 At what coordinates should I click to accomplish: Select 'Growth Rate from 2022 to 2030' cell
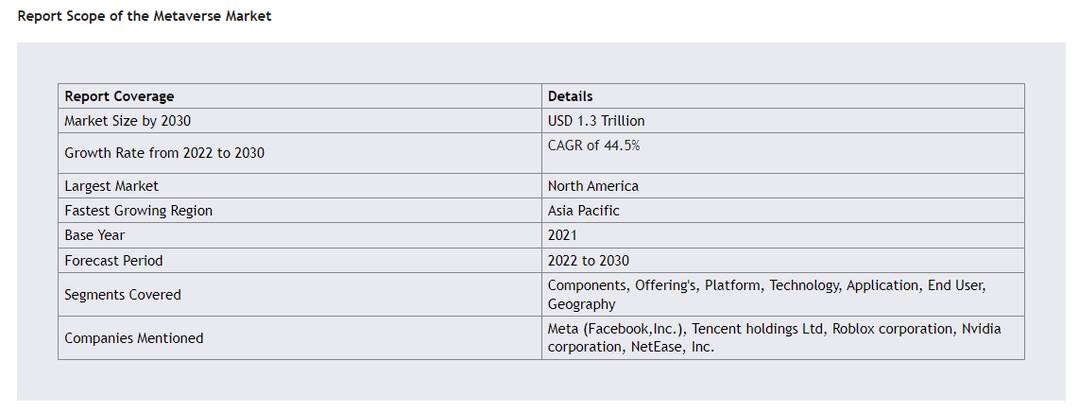point(299,153)
